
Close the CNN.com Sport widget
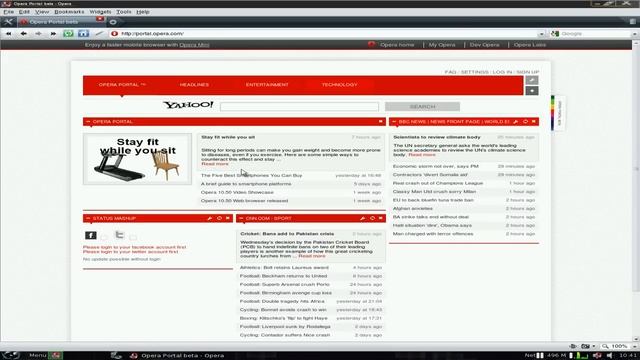point(381,218)
